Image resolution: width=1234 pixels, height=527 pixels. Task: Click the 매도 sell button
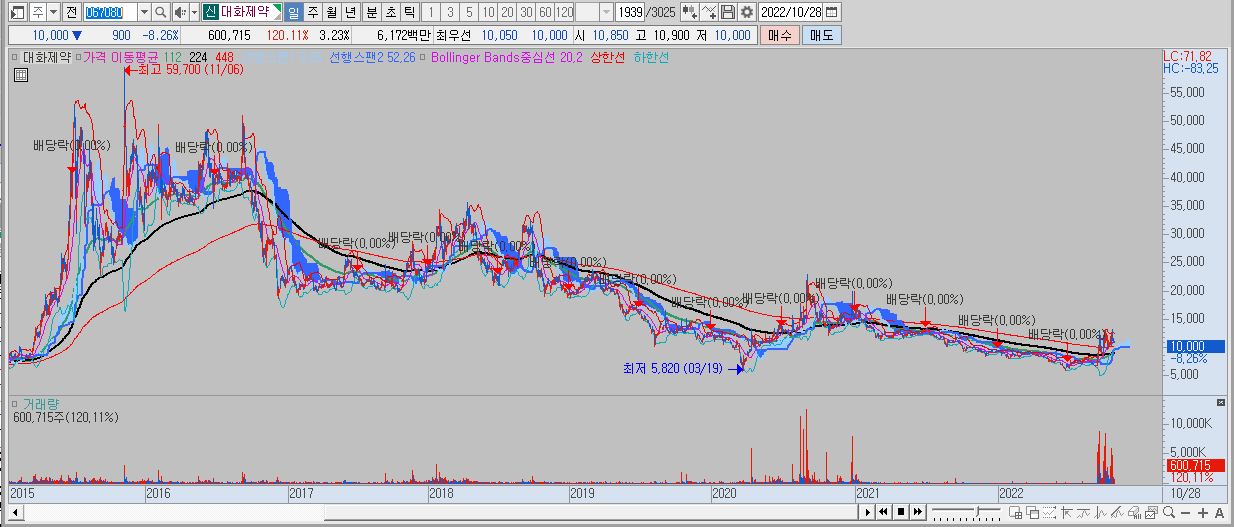click(821, 35)
